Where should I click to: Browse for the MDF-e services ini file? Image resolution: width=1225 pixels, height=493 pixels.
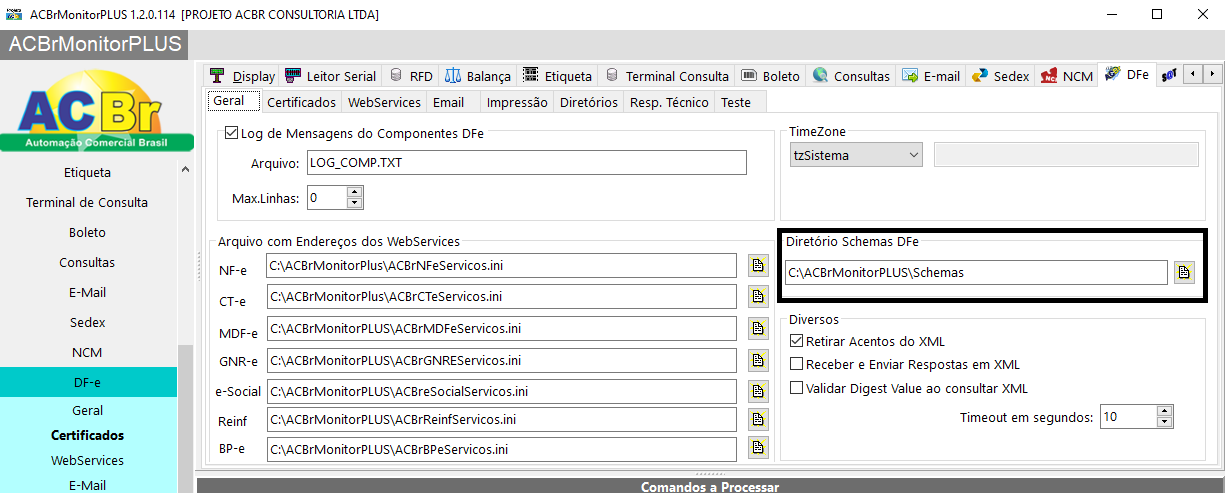[x=758, y=328]
